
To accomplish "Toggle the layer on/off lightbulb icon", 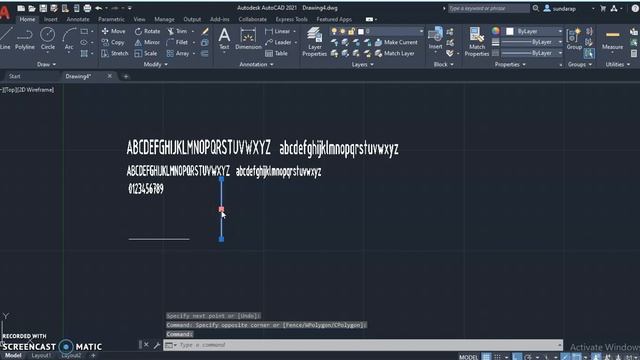I will point(334,31).
